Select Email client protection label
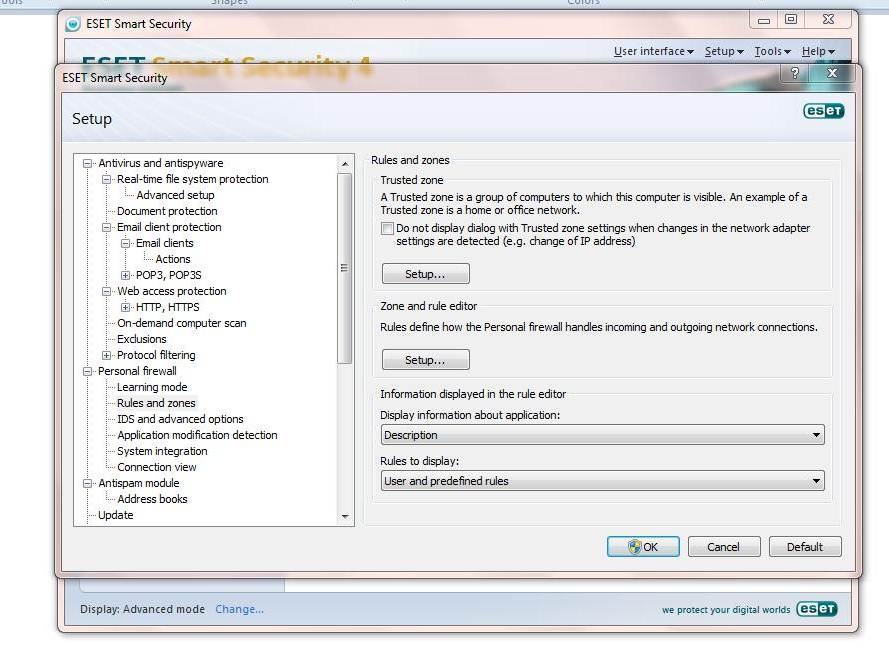 [169, 227]
